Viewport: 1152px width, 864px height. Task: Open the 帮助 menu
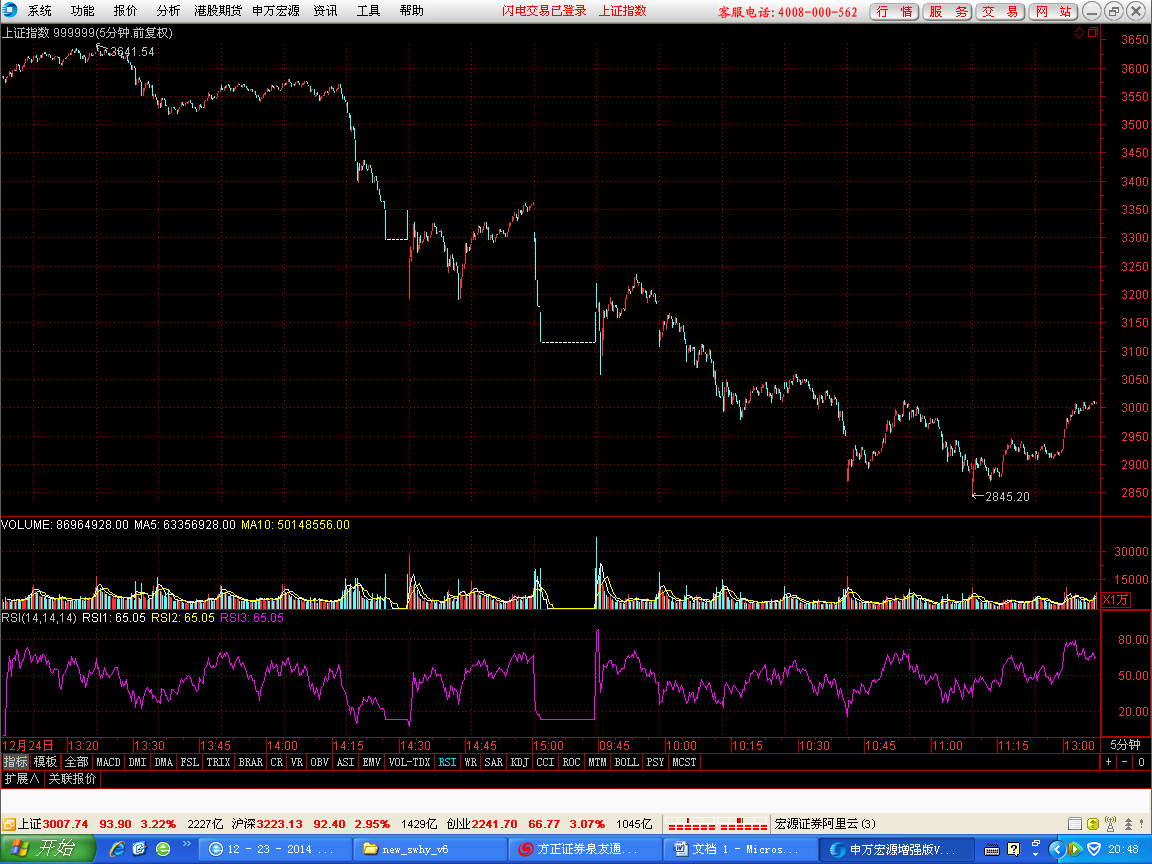pyautogui.click(x=411, y=10)
